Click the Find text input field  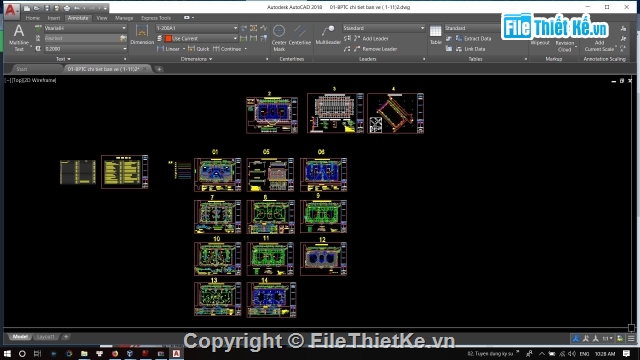82,38
